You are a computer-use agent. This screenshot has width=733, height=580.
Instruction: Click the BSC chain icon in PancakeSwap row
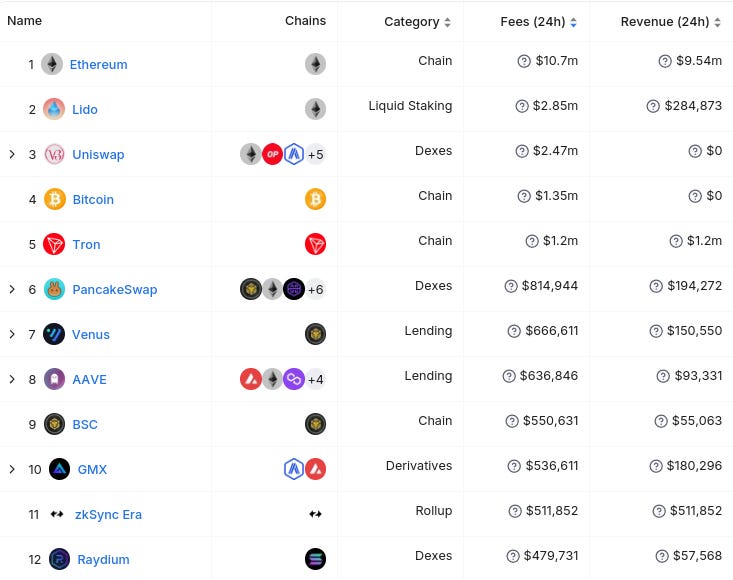point(251,289)
